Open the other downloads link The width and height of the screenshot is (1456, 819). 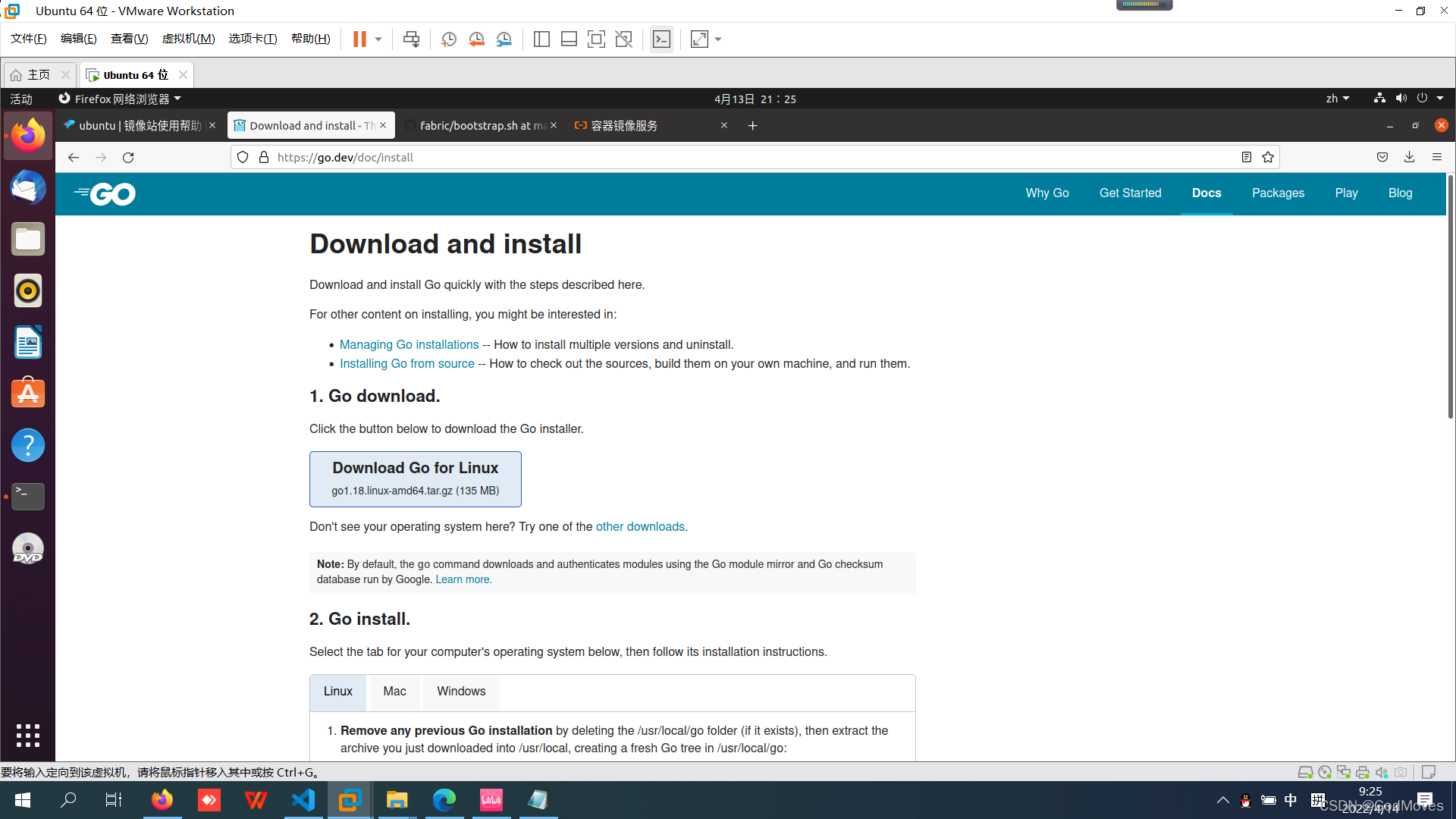[x=640, y=527]
